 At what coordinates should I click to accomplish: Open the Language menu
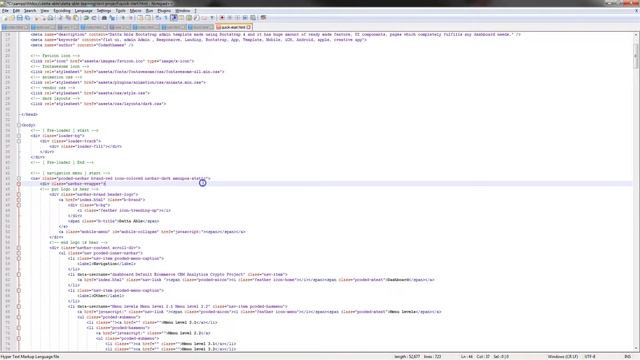click(x=83, y=11)
